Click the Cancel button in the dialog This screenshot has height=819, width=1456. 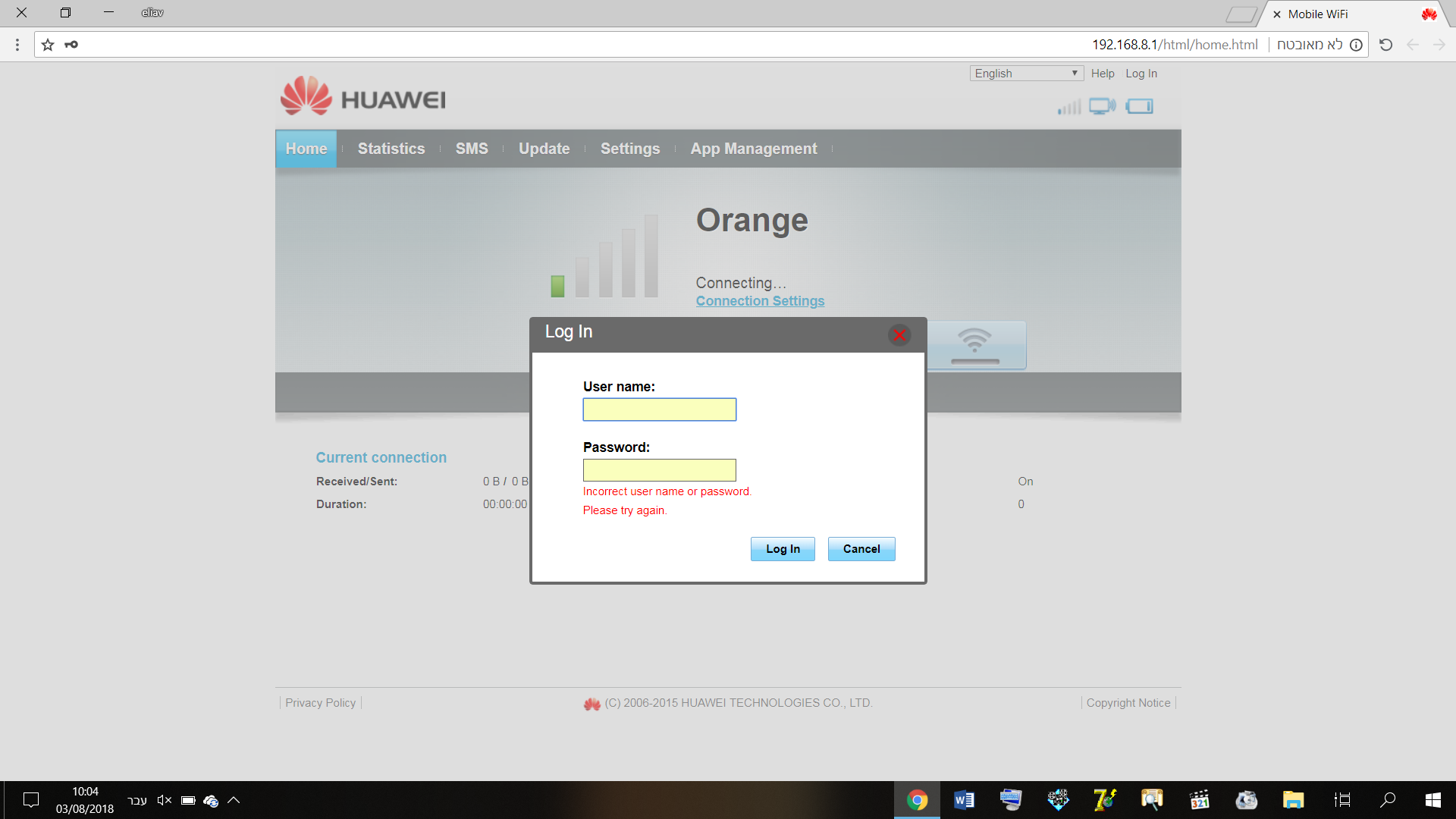tap(861, 549)
